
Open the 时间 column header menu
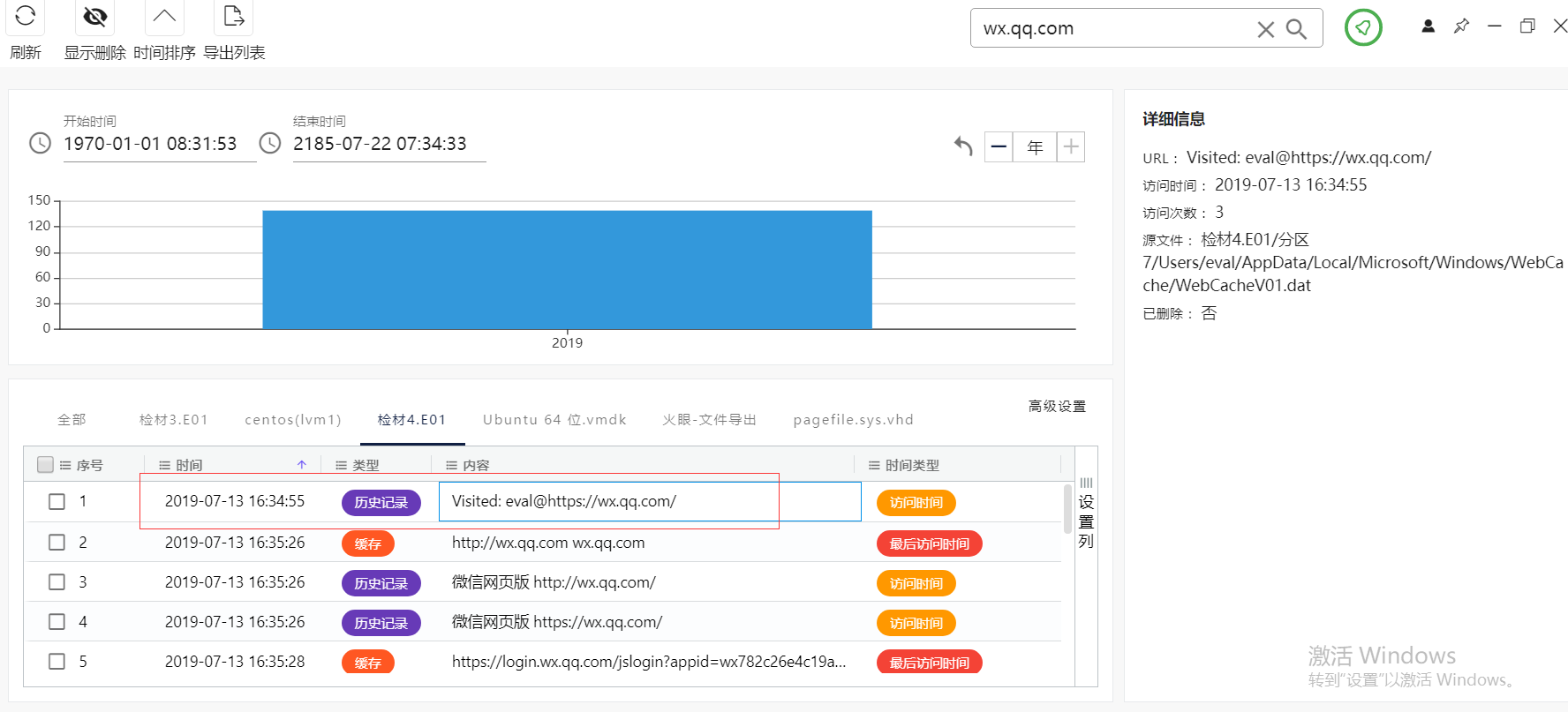[x=164, y=465]
